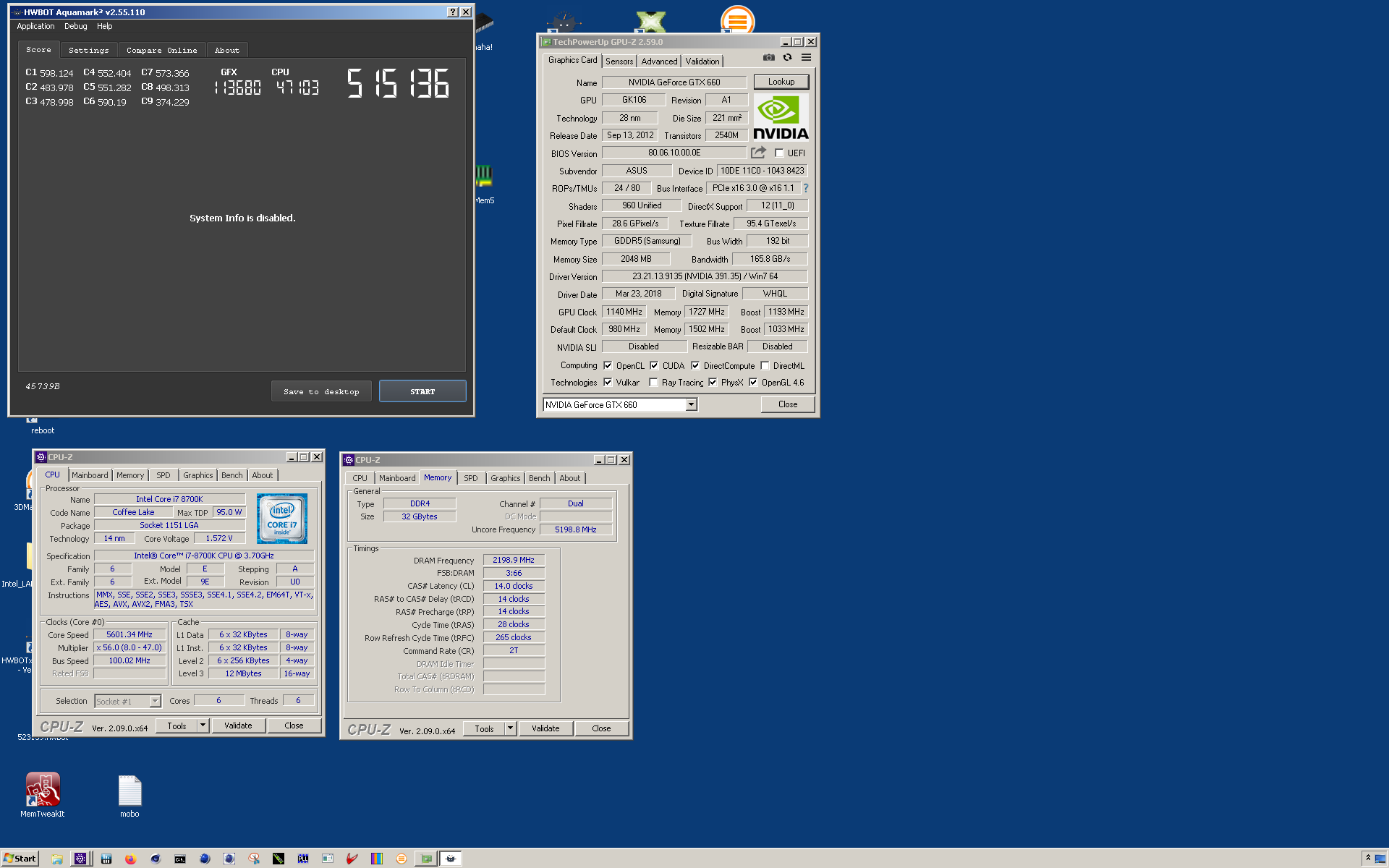1389x868 pixels.
Task: Open File Explorer taskbar icon
Action: [x=57, y=859]
